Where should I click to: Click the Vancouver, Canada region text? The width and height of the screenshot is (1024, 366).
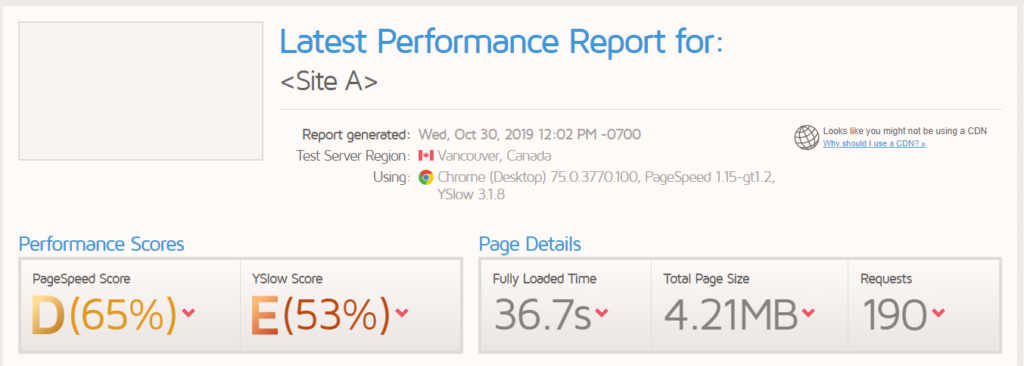(494, 156)
